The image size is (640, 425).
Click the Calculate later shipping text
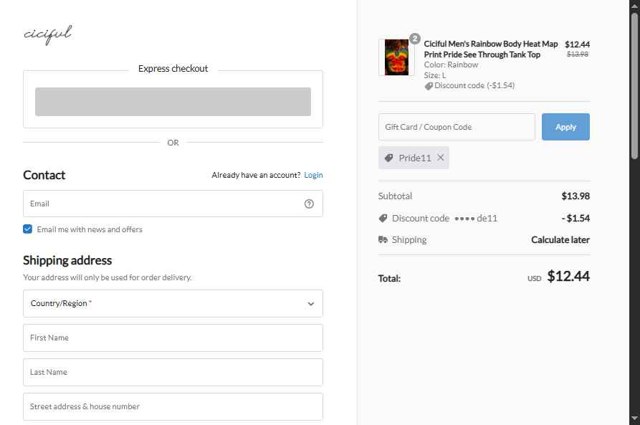click(560, 240)
